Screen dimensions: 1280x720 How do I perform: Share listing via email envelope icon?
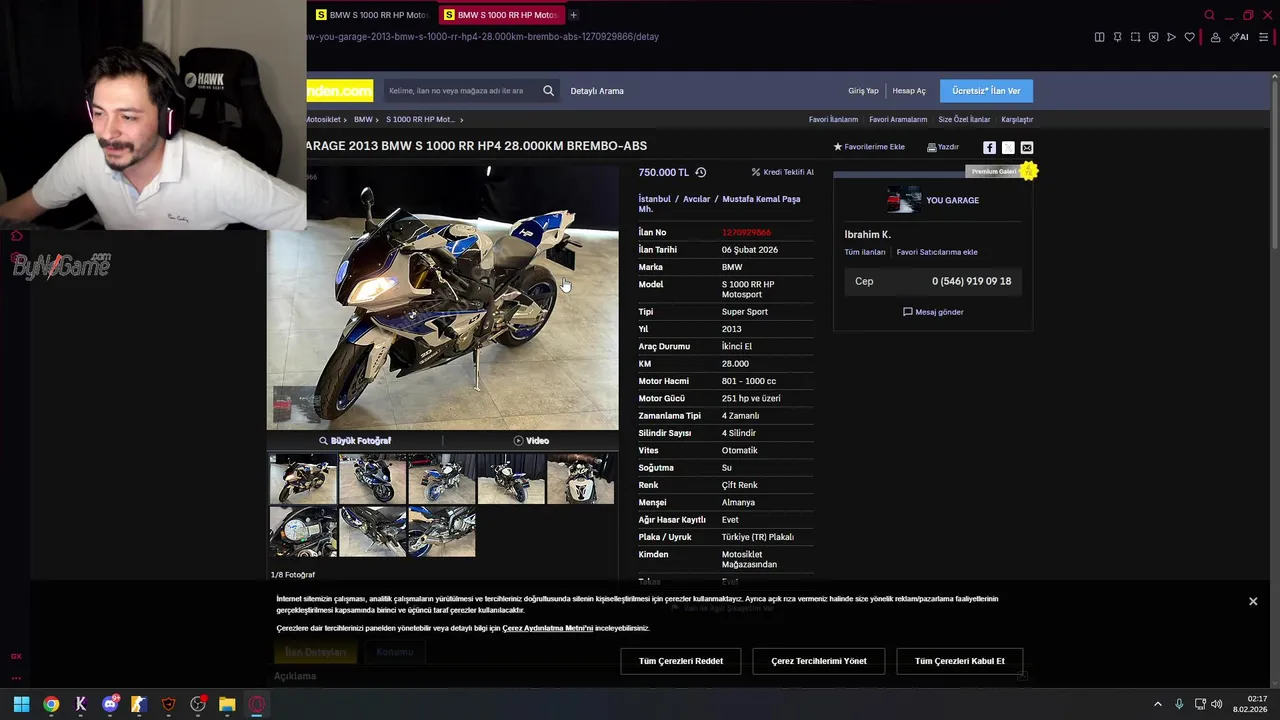[1027, 148]
